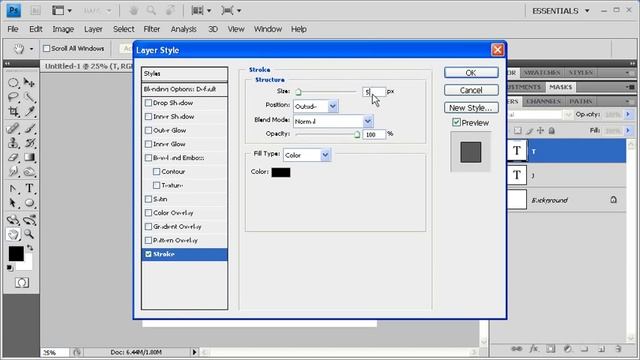640x360 pixels.
Task: Select the Crop tool
Action: click(x=13, y=111)
